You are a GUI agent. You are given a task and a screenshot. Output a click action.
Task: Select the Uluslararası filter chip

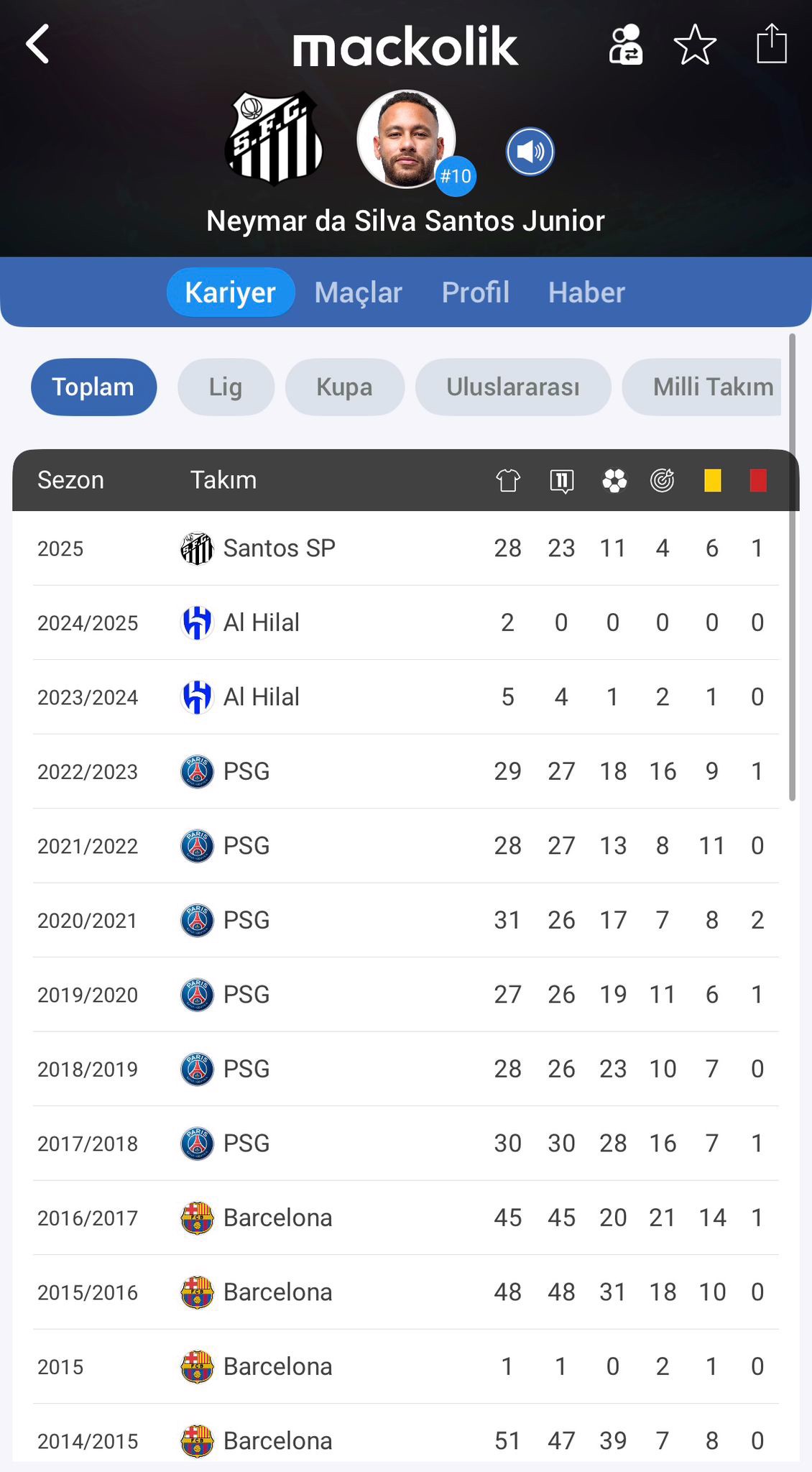[x=513, y=387]
